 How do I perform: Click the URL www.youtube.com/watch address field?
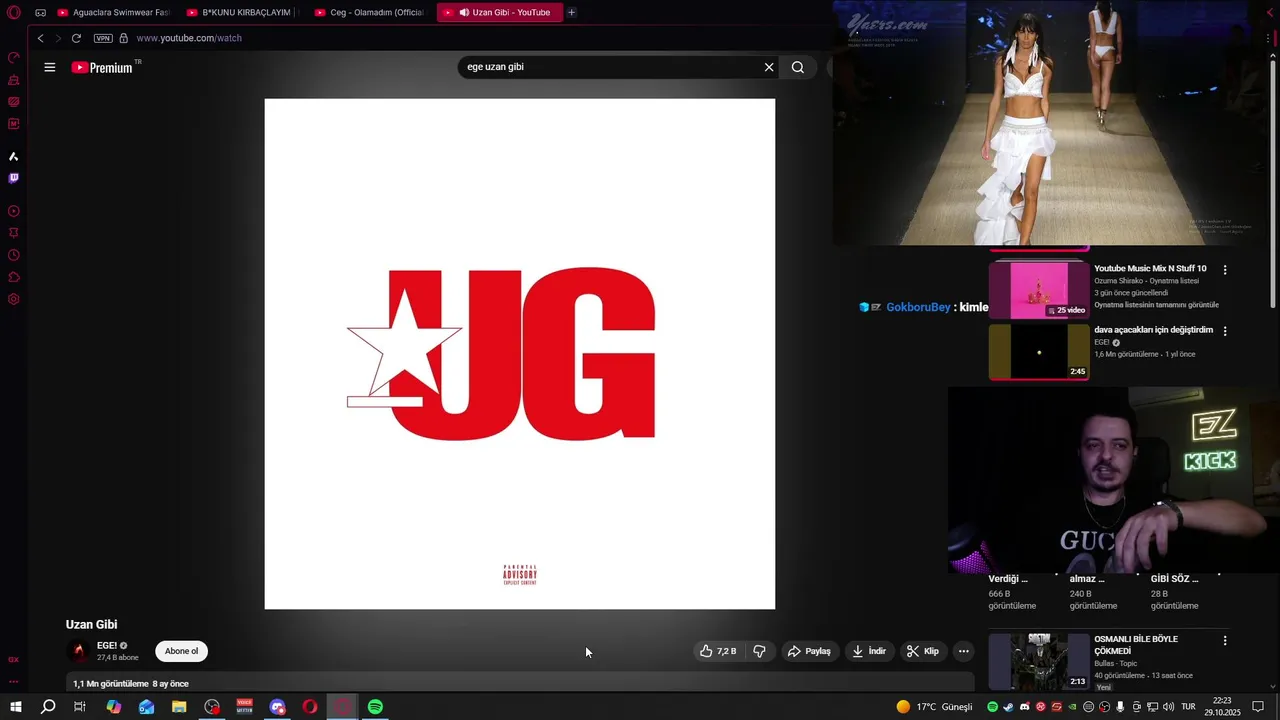pyautogui.click(x=189, y=38)
